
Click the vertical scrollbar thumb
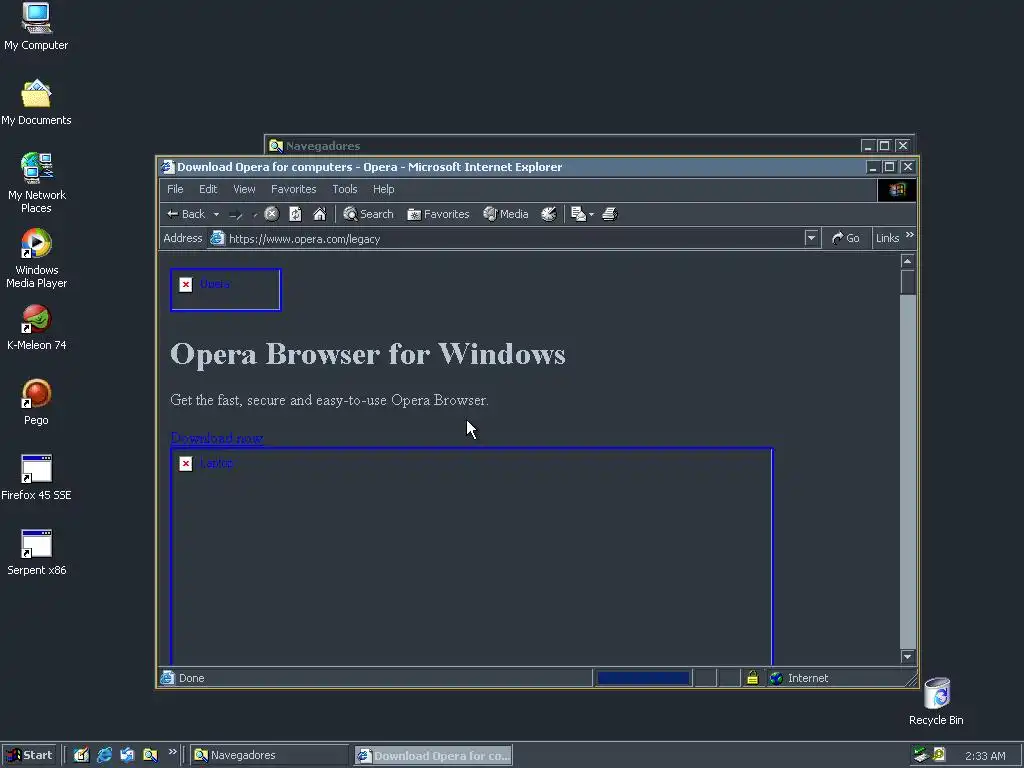coord(907,282)
